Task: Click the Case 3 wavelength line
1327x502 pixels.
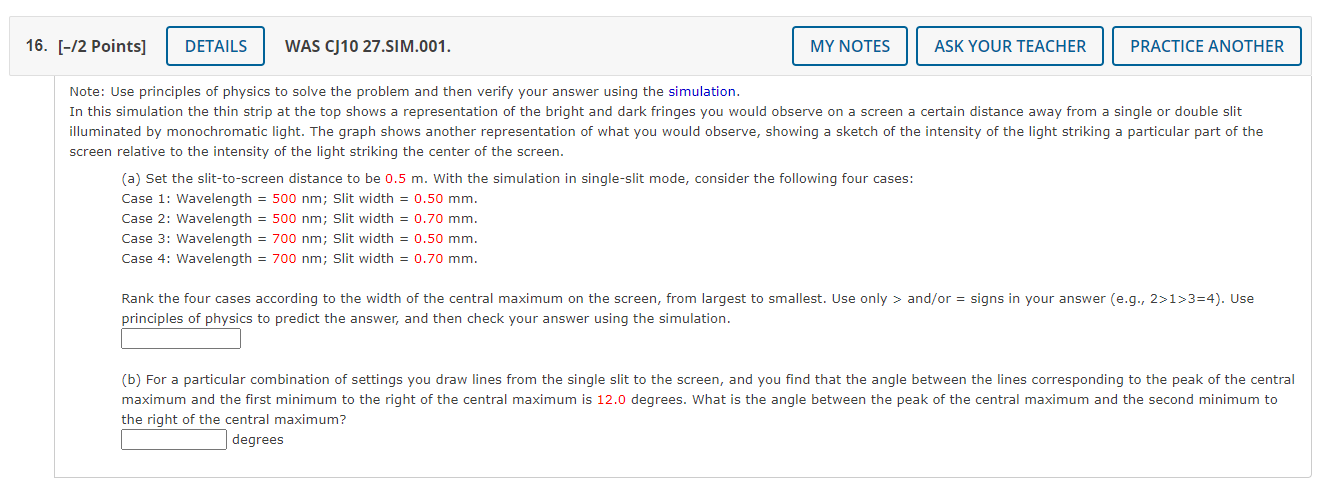Action: click(x=299, y=239)
